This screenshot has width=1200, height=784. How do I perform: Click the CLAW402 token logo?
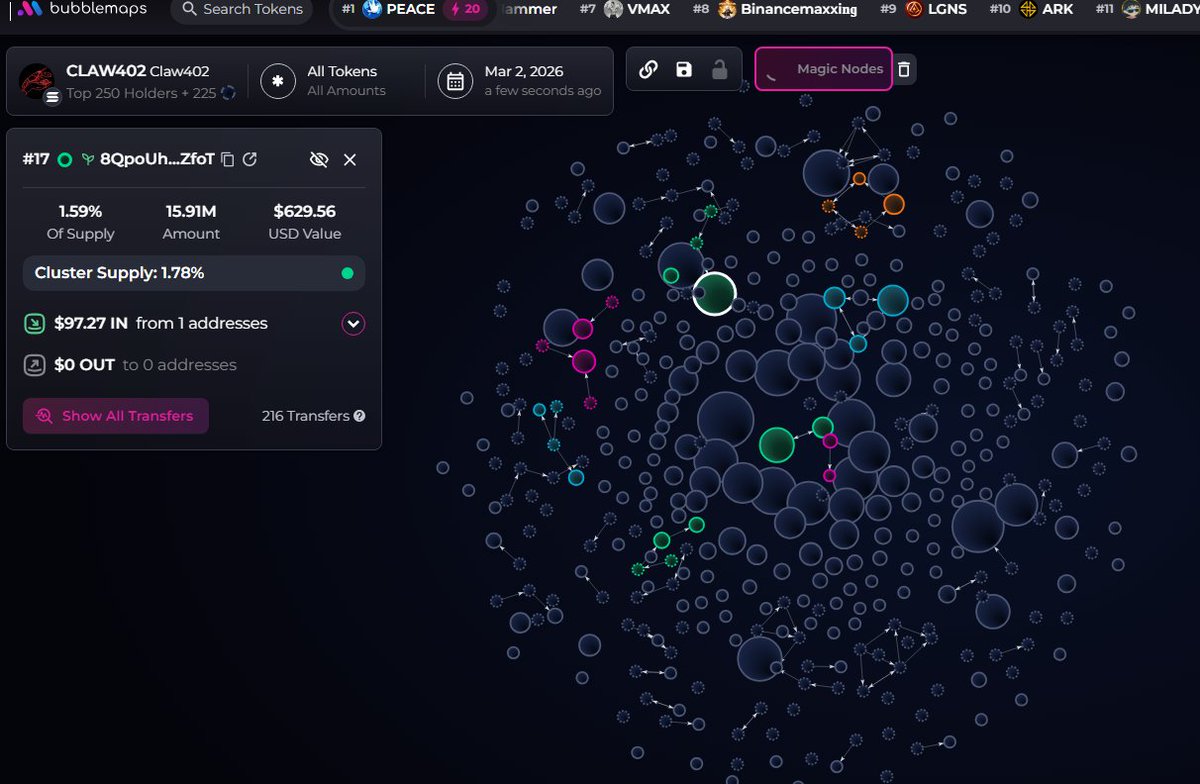coord(38,80)
